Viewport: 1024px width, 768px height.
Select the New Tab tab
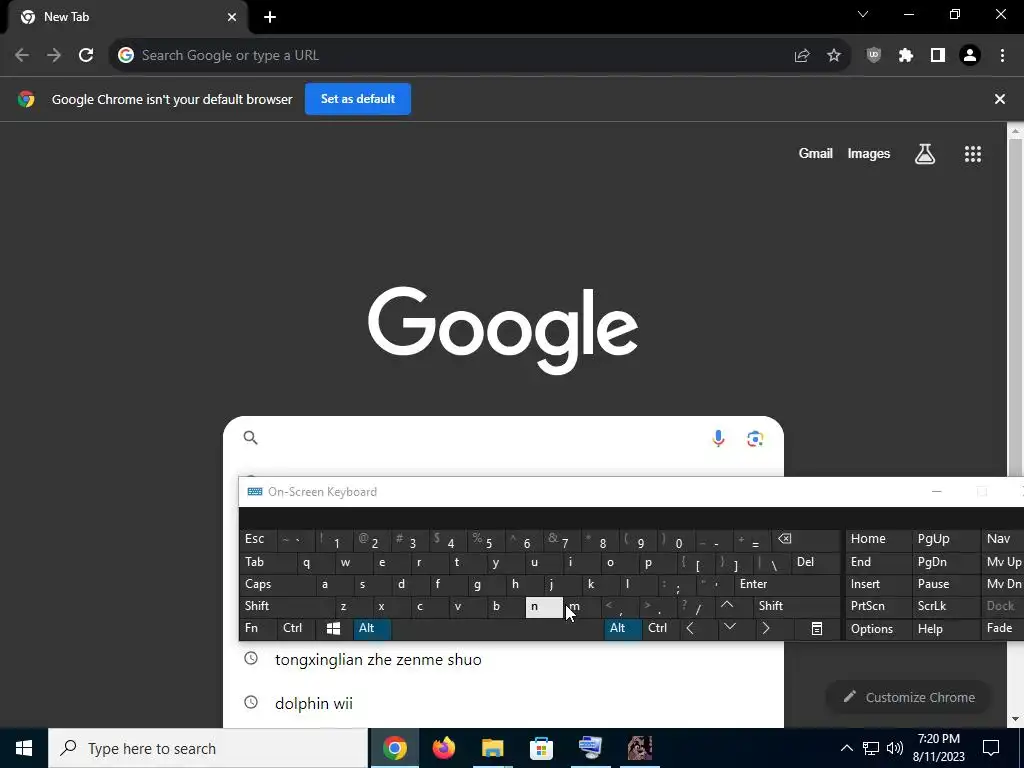pos(124,17)
